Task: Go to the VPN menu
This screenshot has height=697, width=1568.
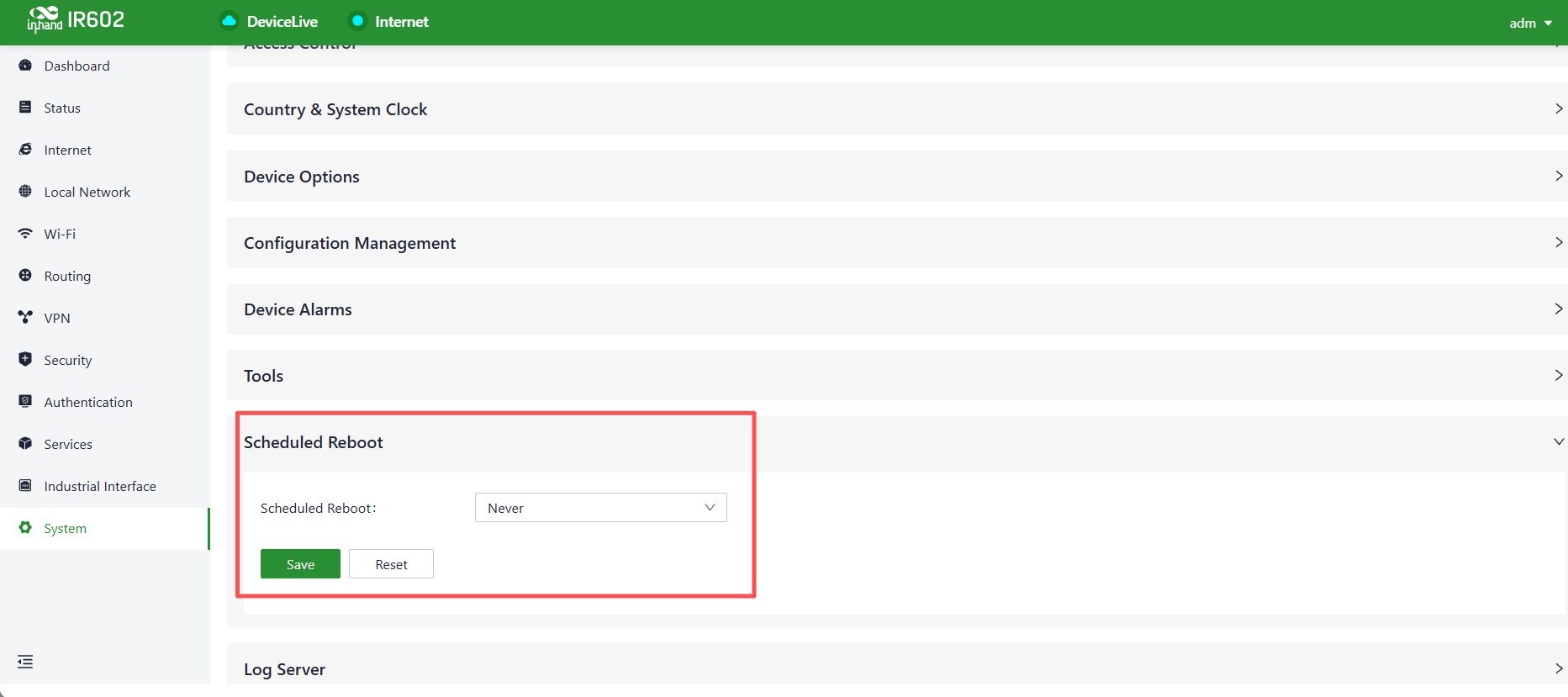Action: tap(105, 318)
